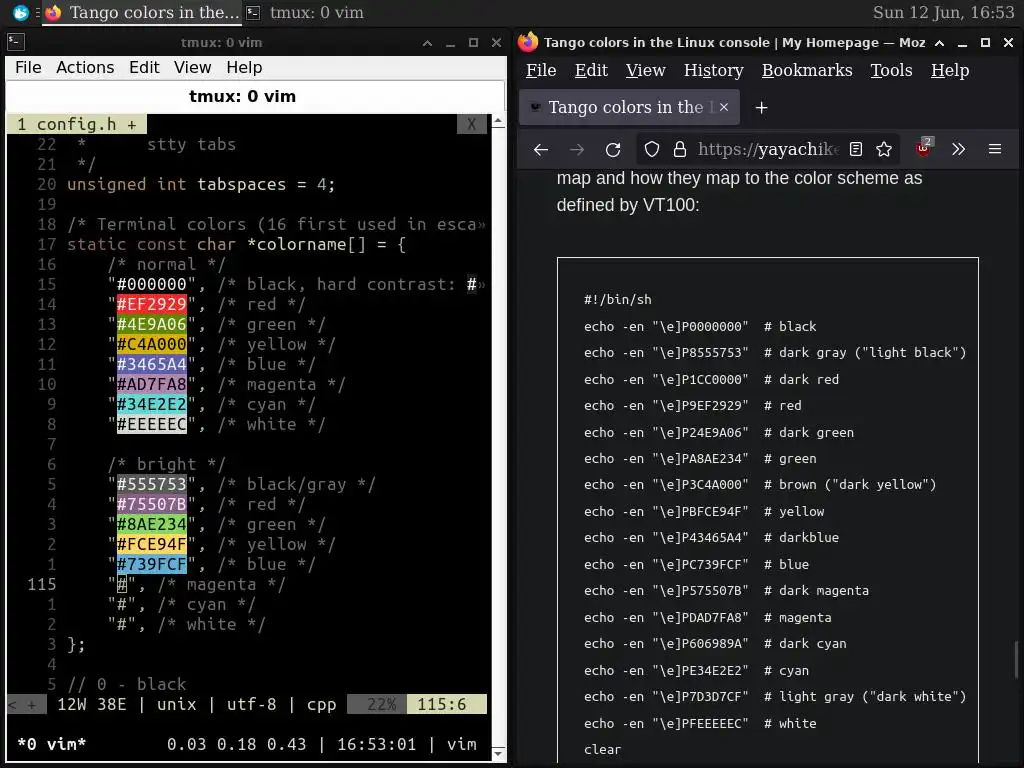
Task: Reload the Tango colors page
Action: coord(613,150)
